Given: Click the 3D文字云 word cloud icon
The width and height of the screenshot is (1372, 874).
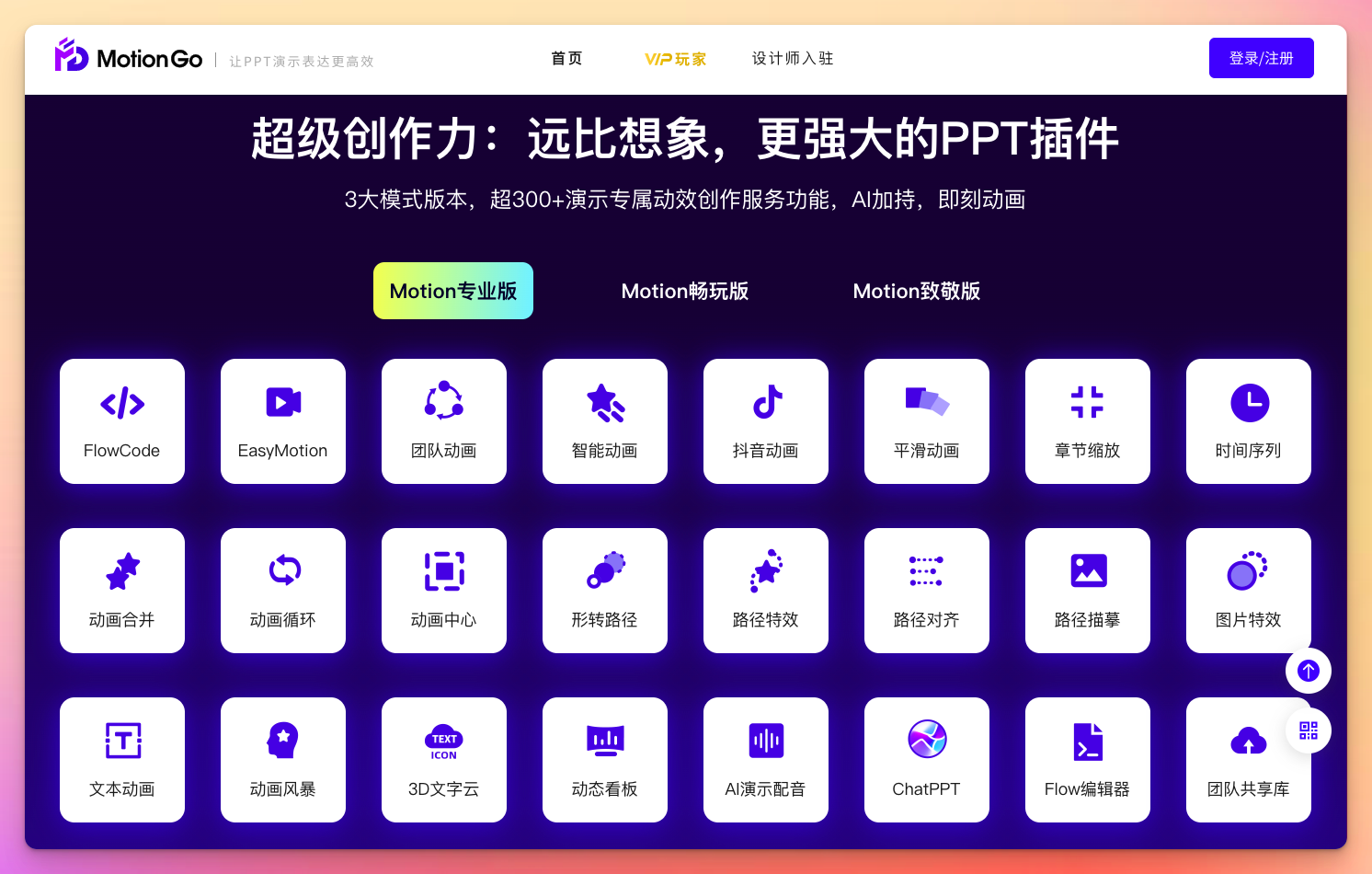Looking at the screenshot, I should [x=443, y=760].
